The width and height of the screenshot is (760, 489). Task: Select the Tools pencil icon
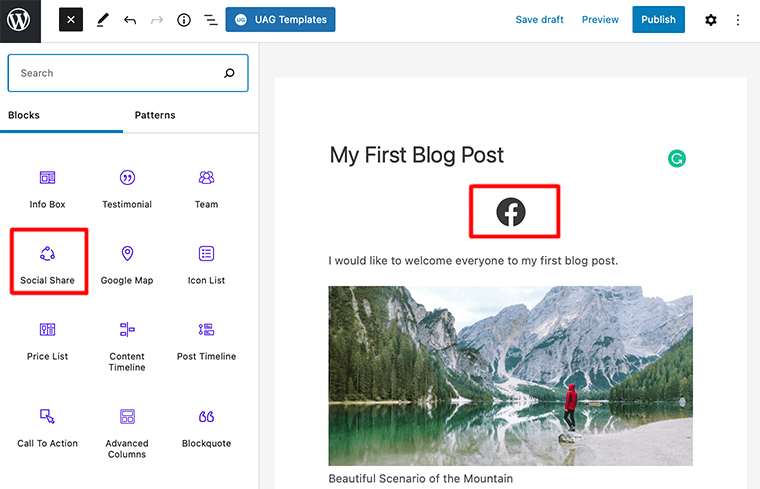tap(102, 20)
